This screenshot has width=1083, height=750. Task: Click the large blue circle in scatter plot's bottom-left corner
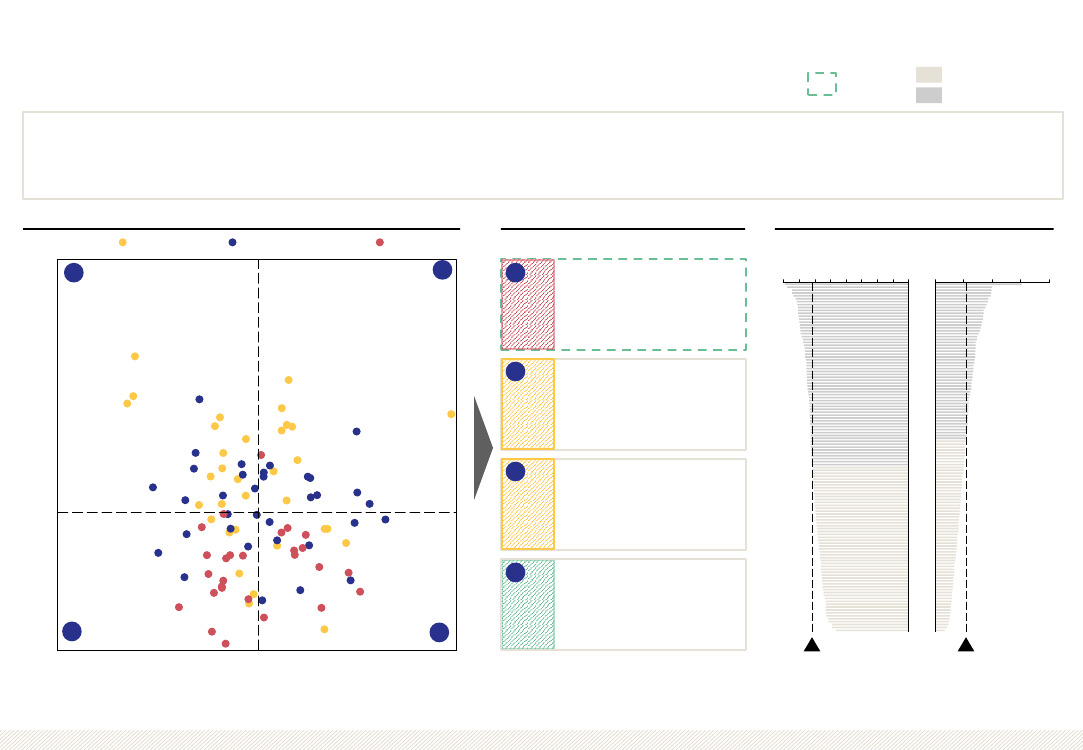72,631
